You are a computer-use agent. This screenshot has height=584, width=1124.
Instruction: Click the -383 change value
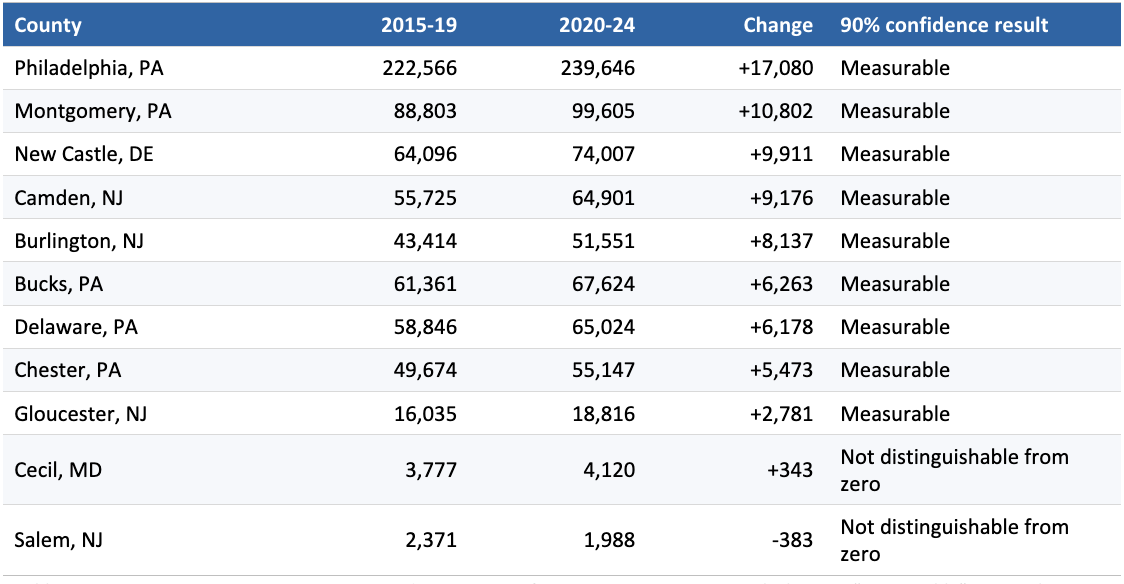coord(792,540)
